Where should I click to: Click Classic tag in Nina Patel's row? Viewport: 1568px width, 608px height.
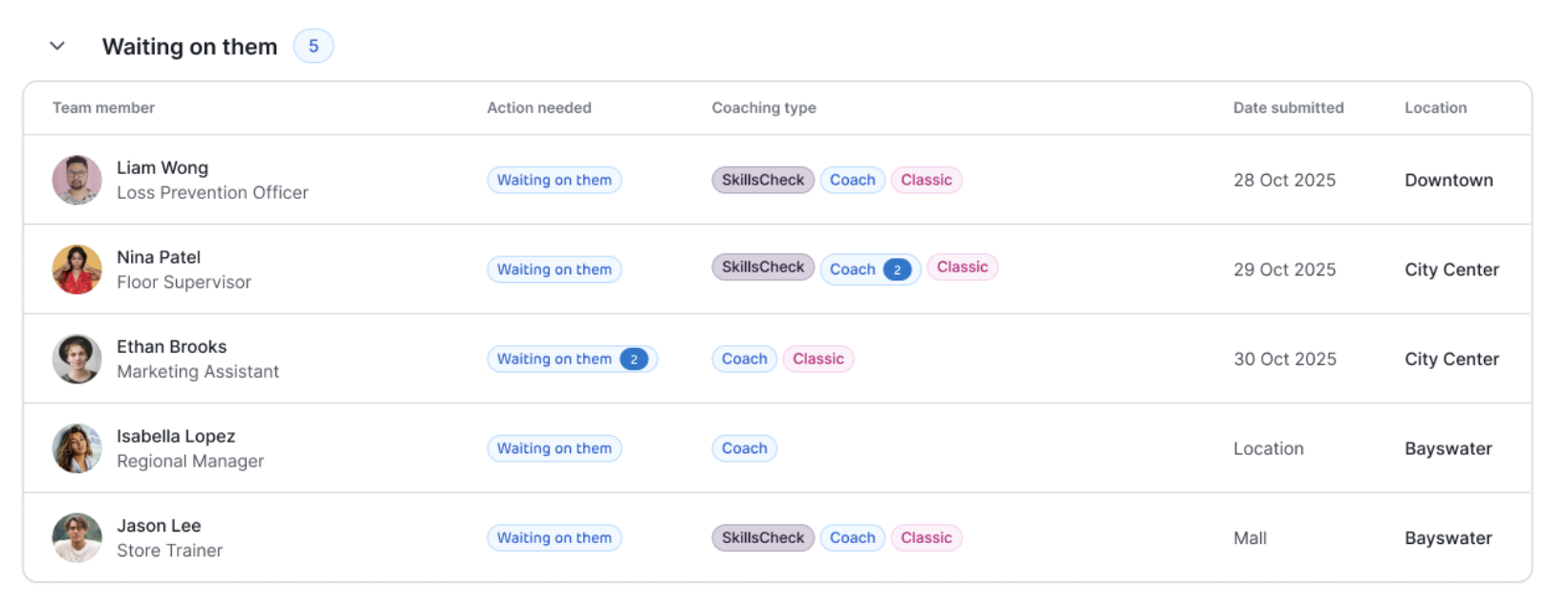tap(962, 267)
